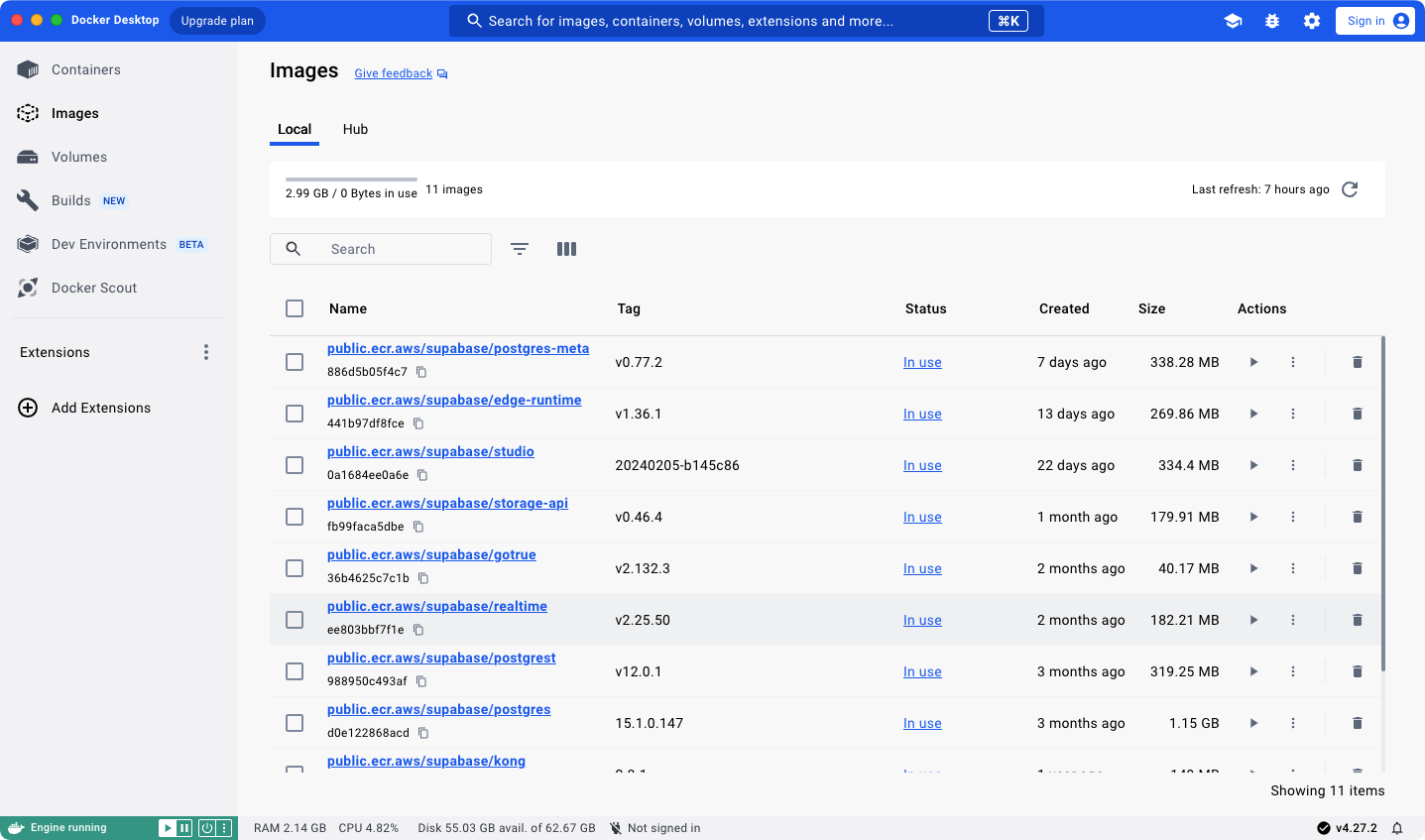Click the images Search field
Image resolution: width=1425 pixels, height=840 pixels.
381,249
